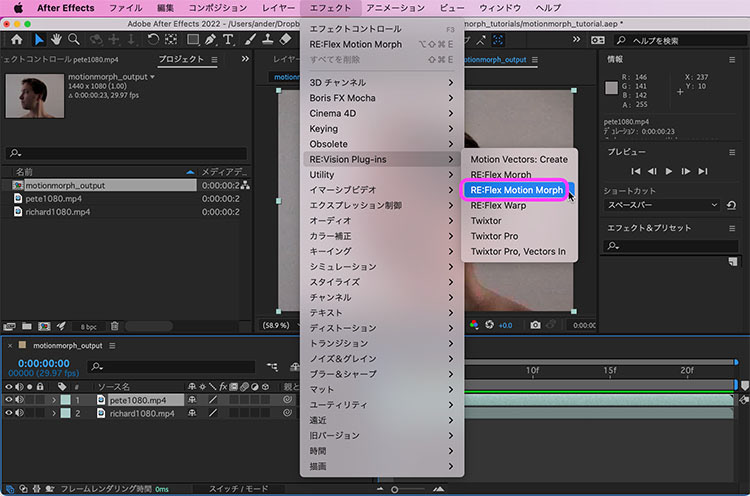Play the preview with the play button
The image size is (750, 496).
pos(669,171)
